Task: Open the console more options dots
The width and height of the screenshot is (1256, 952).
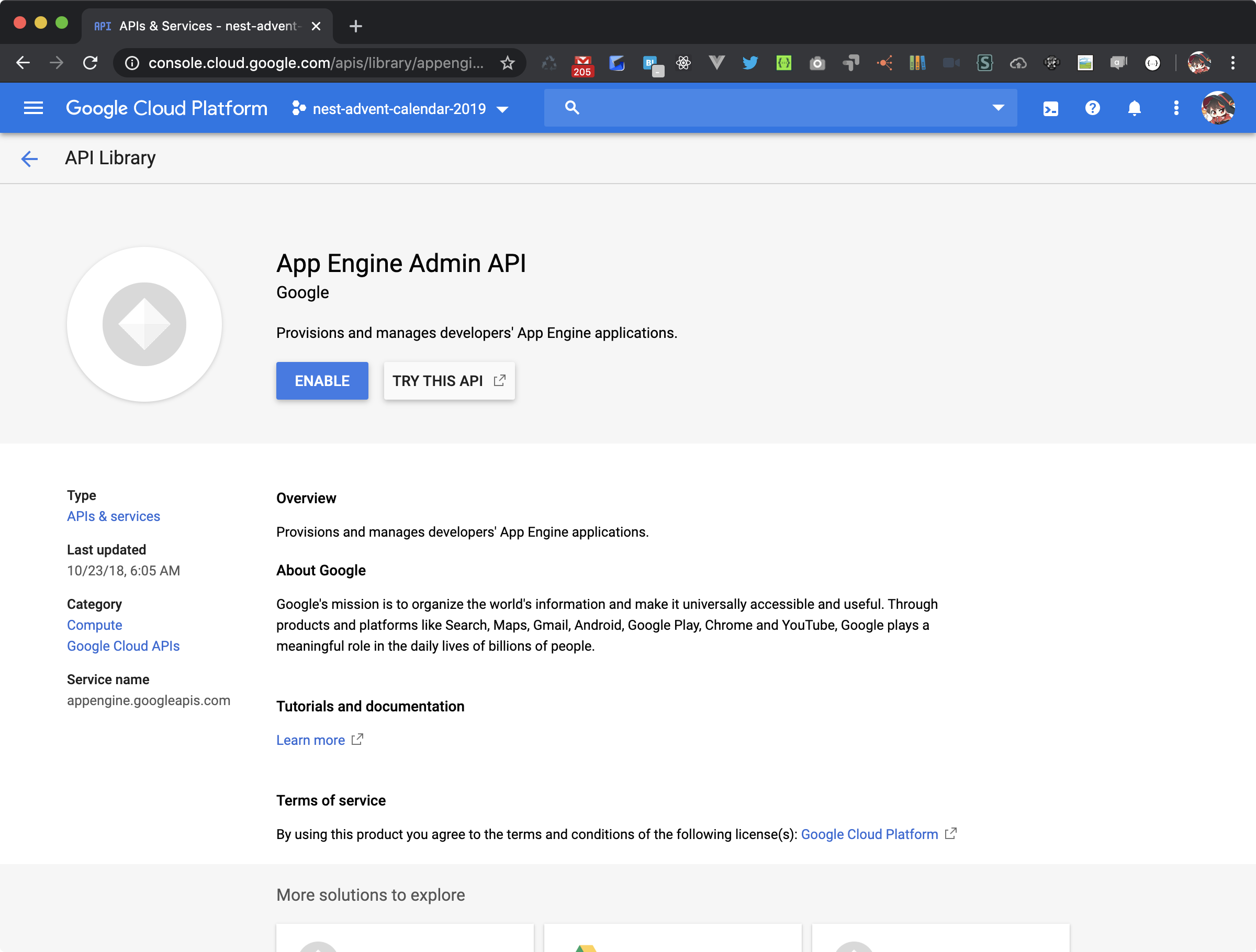Action: pos(1176,108)
